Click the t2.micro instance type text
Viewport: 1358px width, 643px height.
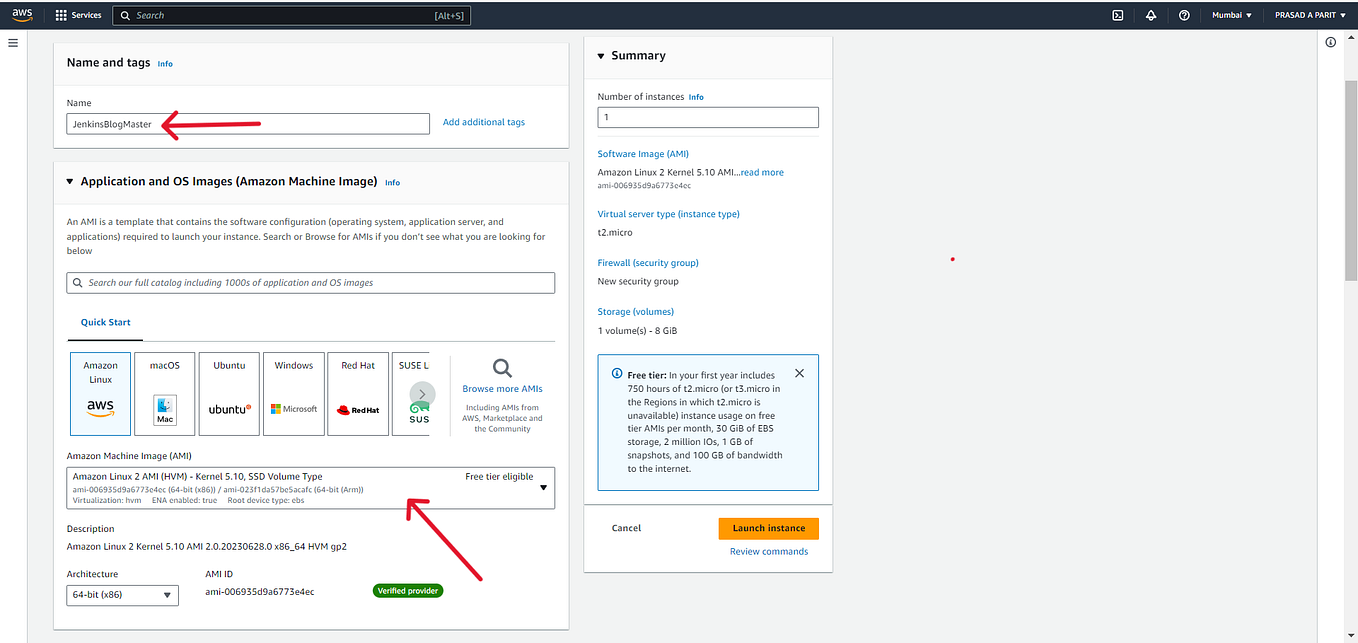[x=615, y=232]
